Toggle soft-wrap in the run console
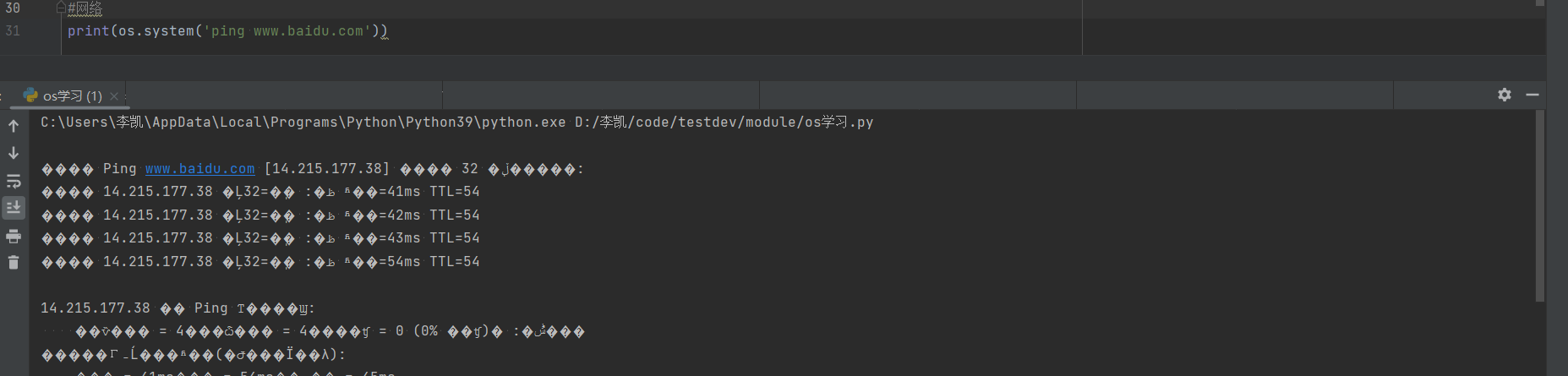 [14, 181]
